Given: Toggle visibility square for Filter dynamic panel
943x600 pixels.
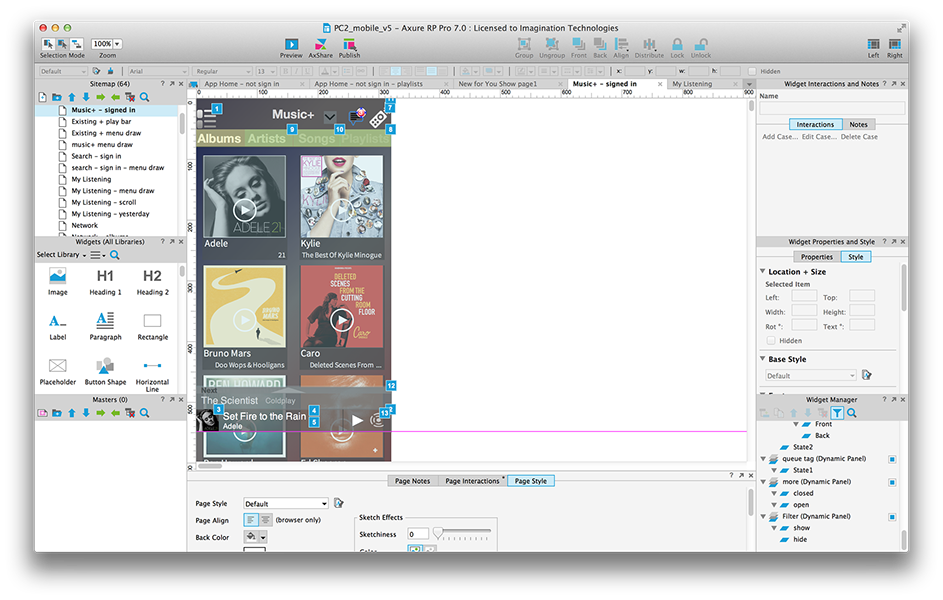Looking at the screenshot, I should point(891,517).
